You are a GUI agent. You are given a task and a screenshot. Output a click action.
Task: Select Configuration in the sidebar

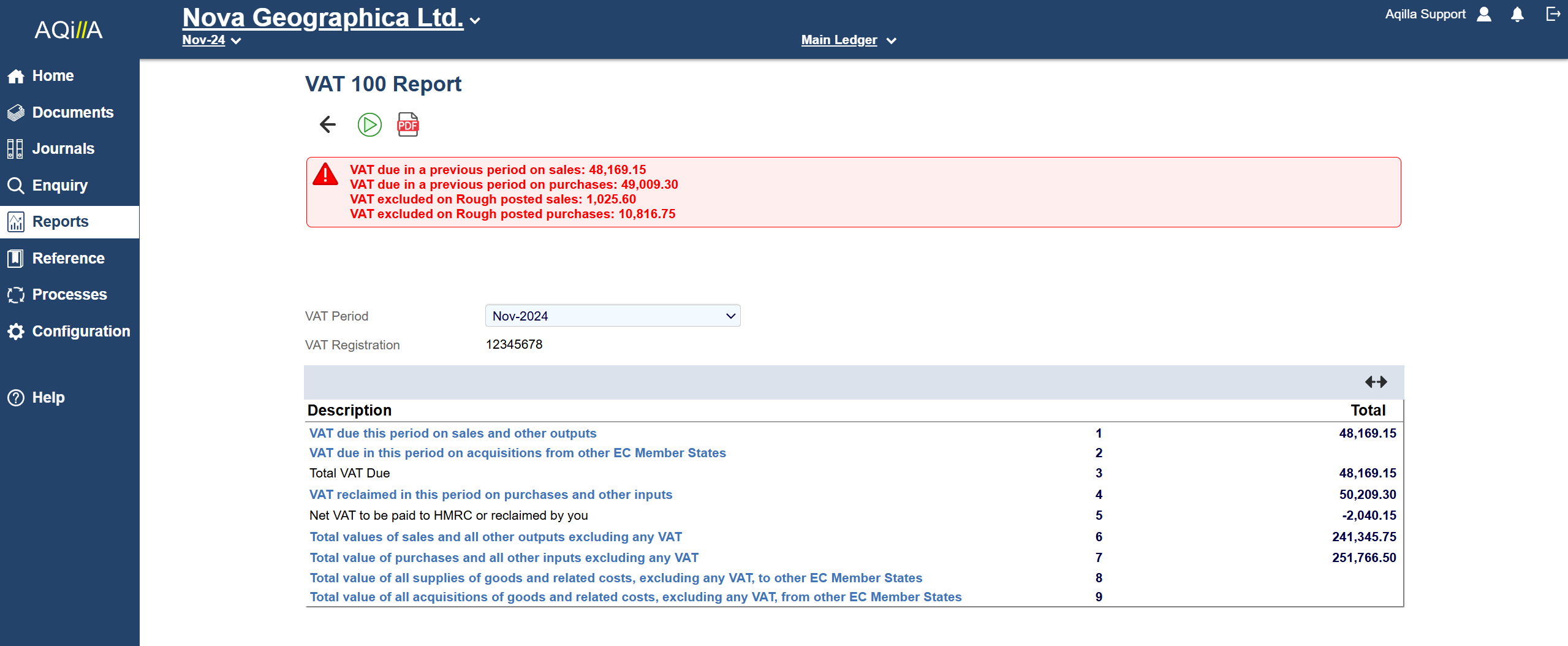[x=81, y=331]
